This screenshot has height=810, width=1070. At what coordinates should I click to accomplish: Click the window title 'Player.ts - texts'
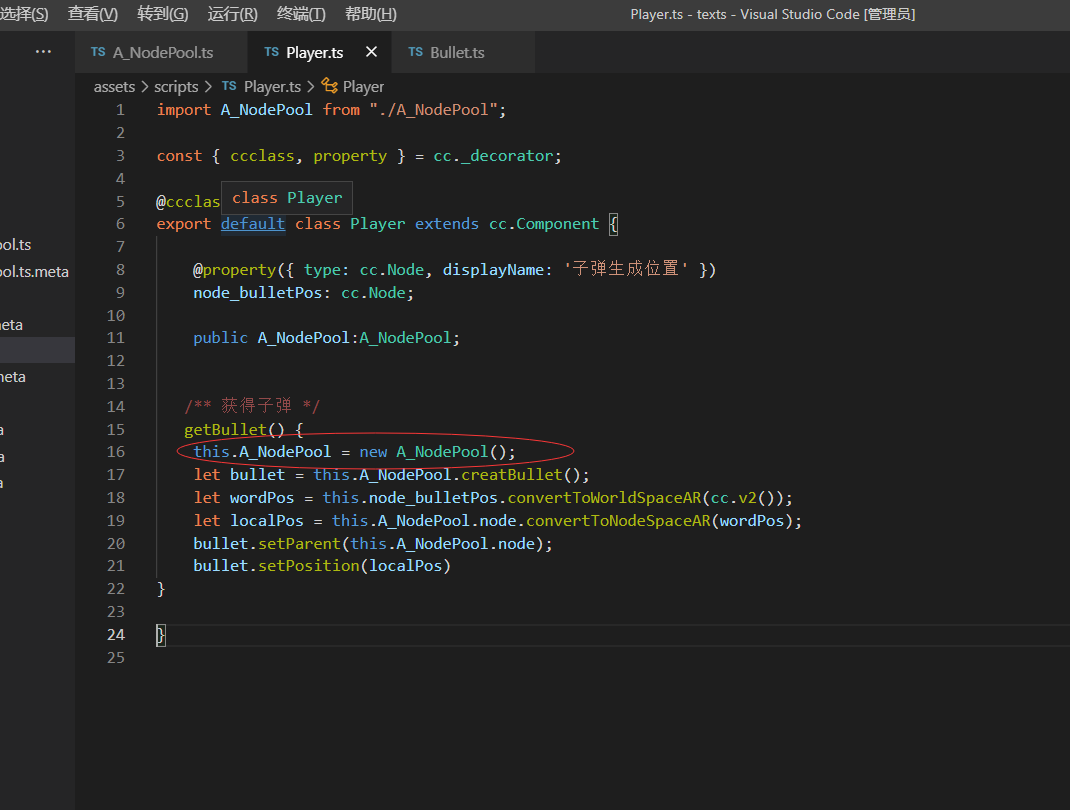pyautogui.click(x=678, y=14)
